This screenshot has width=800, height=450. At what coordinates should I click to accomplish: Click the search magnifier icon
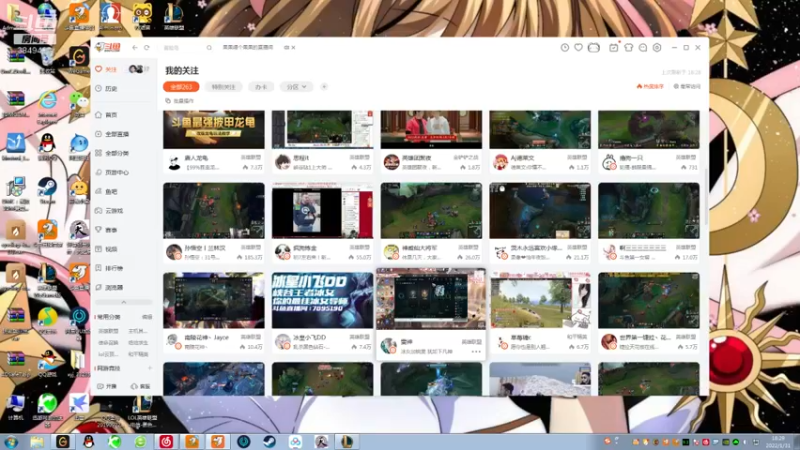click(x=209, y=47)
